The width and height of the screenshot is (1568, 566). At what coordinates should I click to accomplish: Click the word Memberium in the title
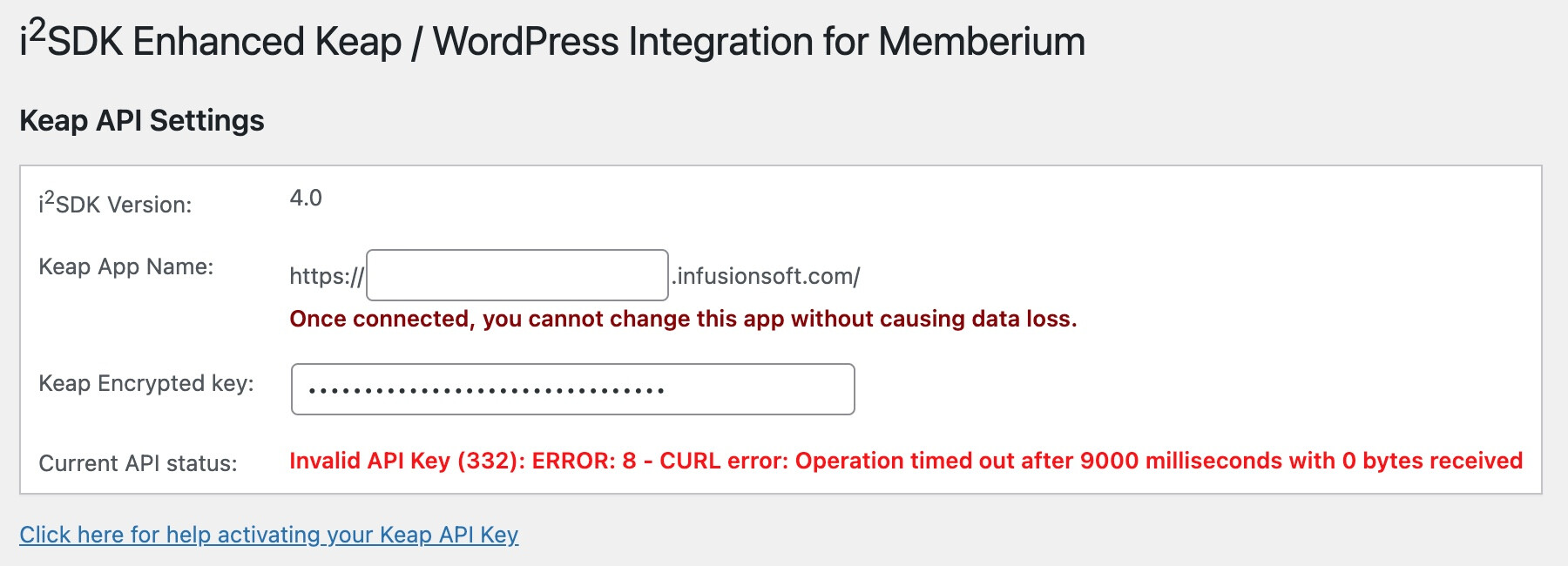[x=982, y=42]
